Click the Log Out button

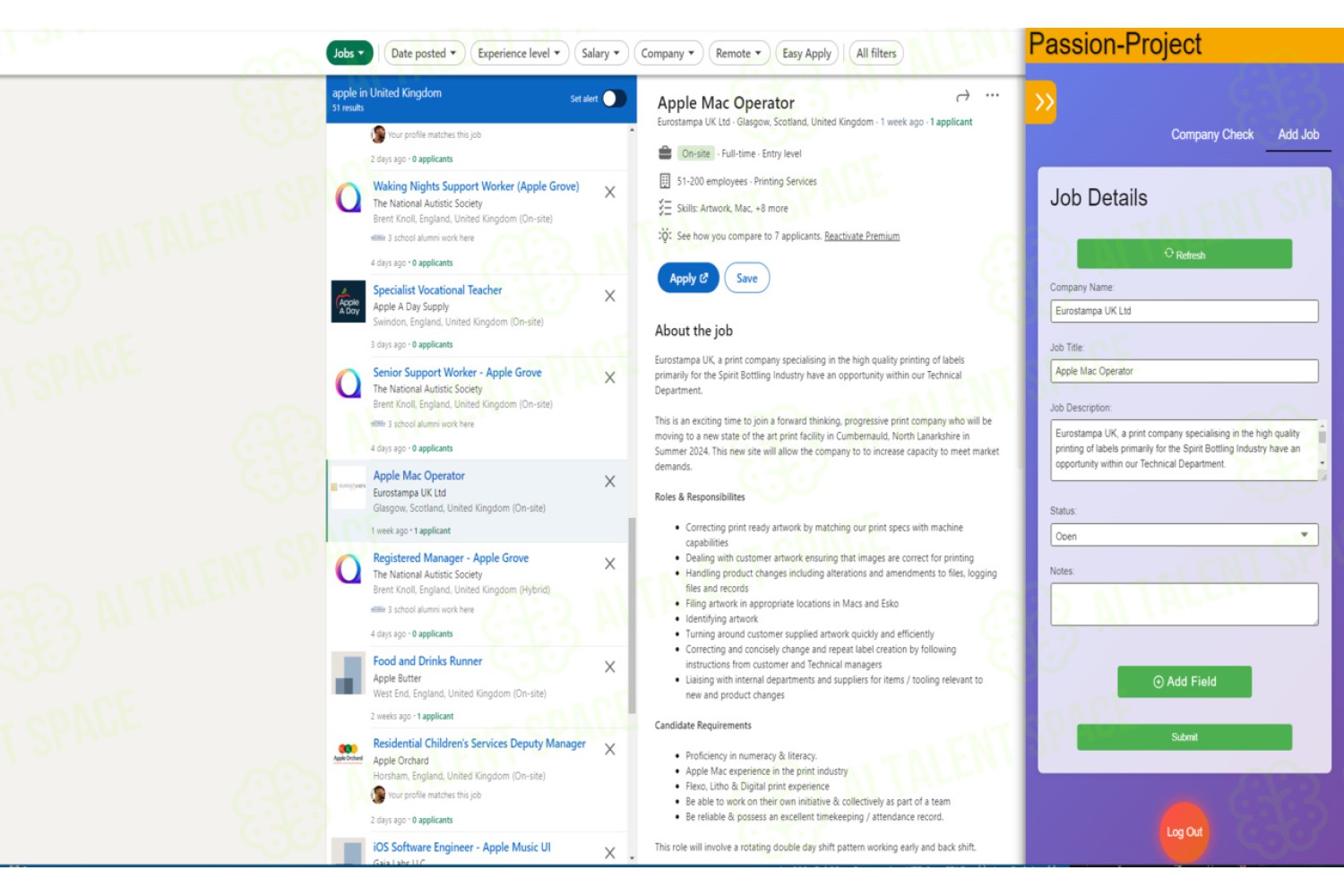pos(1184,832)
